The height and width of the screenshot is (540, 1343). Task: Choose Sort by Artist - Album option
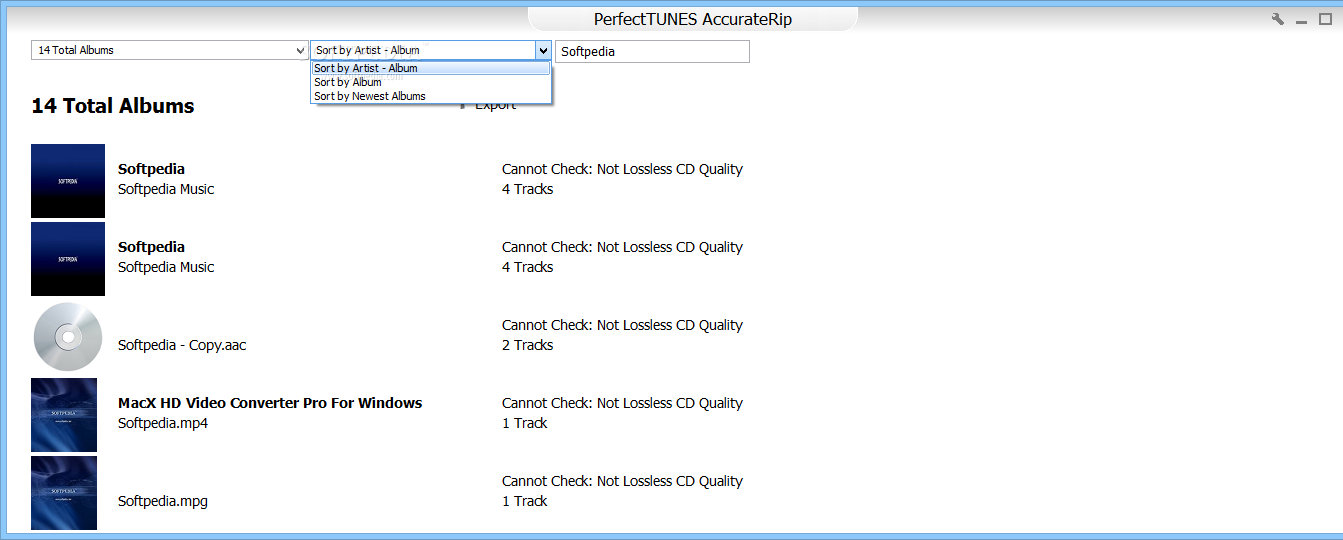430,68
